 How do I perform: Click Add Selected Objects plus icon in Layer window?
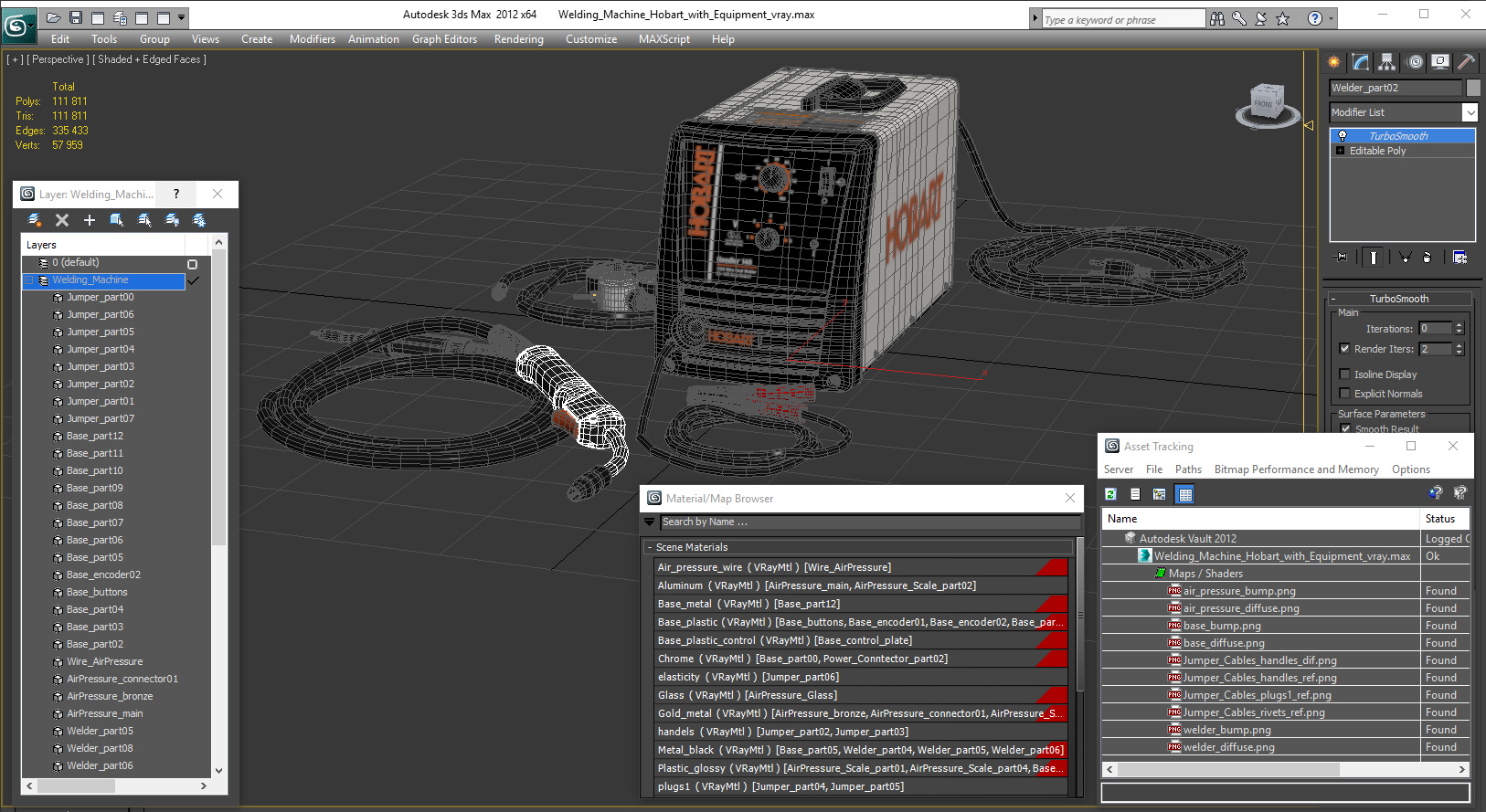90,220
